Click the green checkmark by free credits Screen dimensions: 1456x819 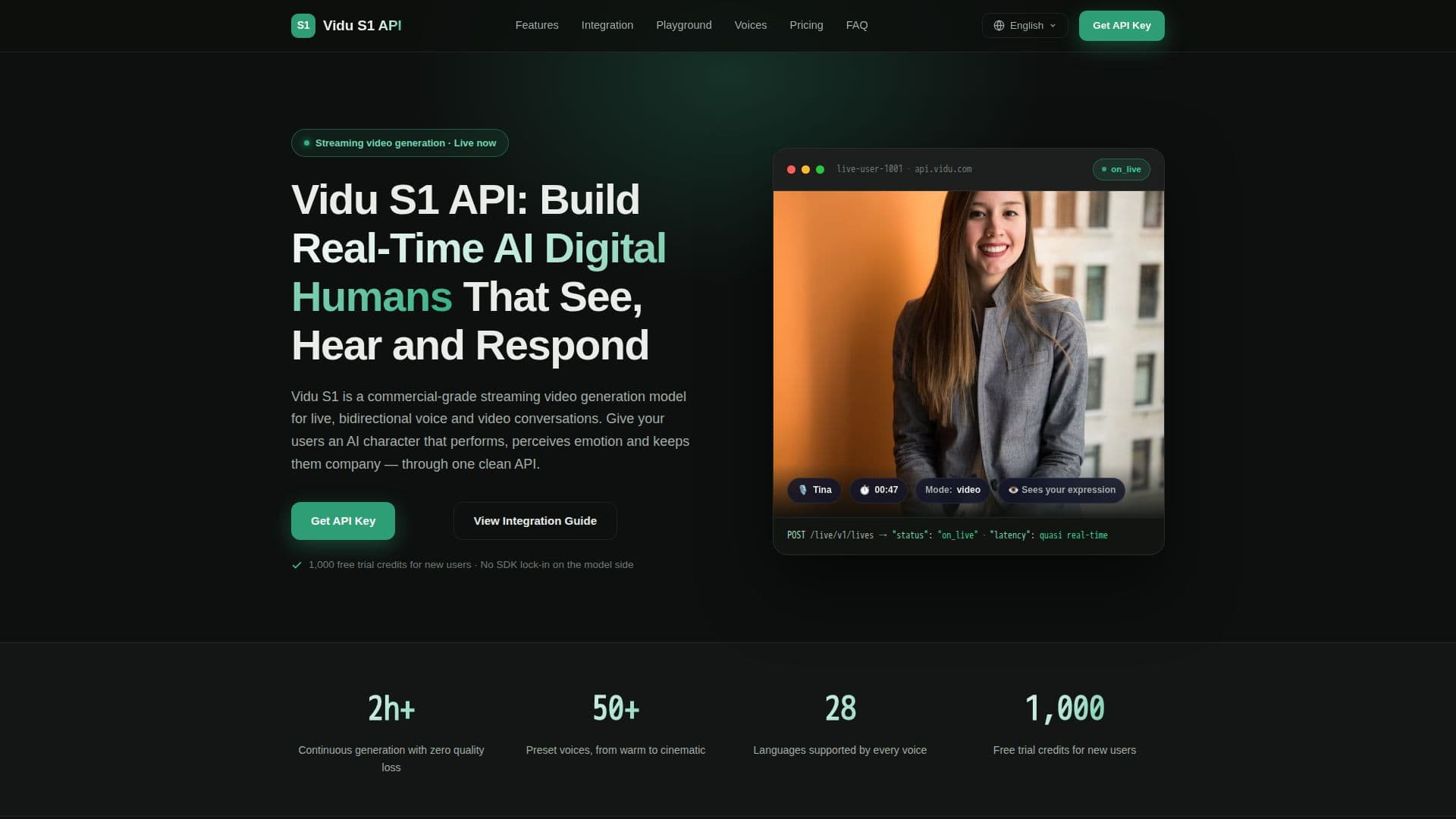click(x=297, y=565)
